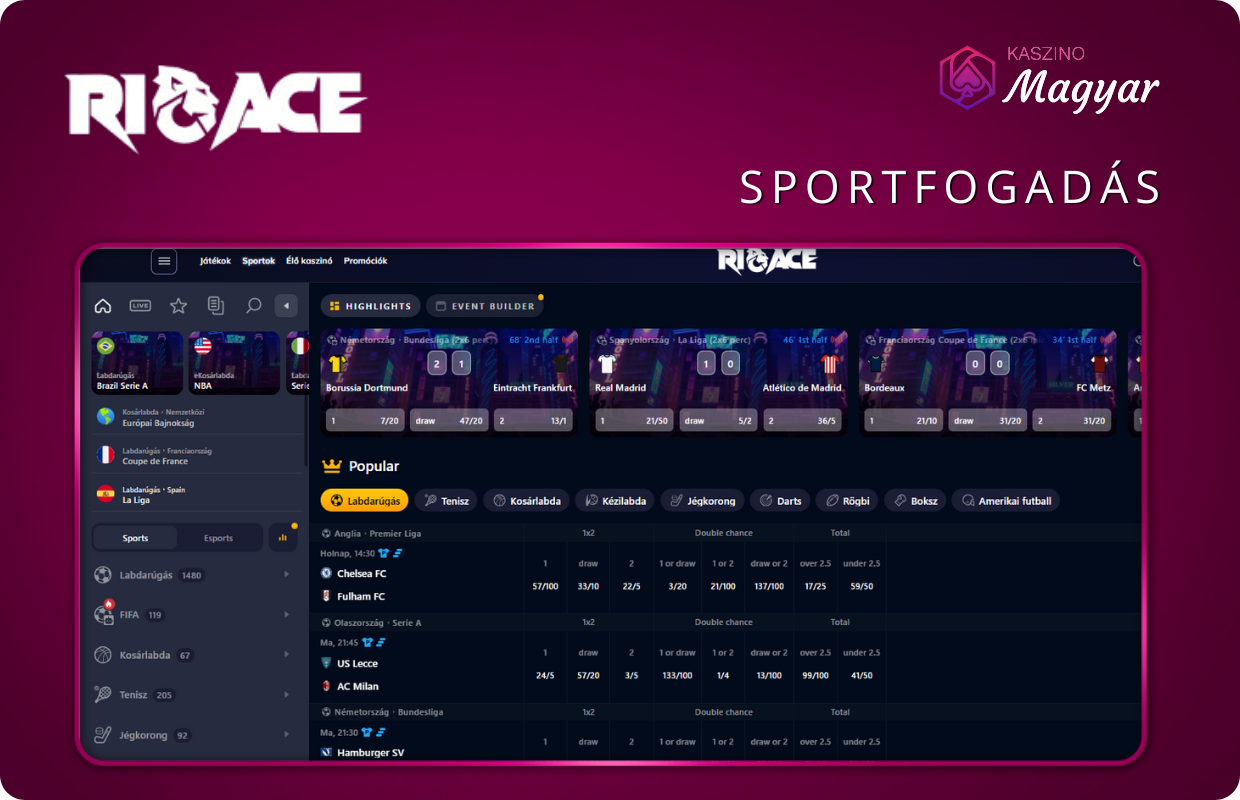Open the bet slip document icon
1240x800 pixels.
coord(216,306)
